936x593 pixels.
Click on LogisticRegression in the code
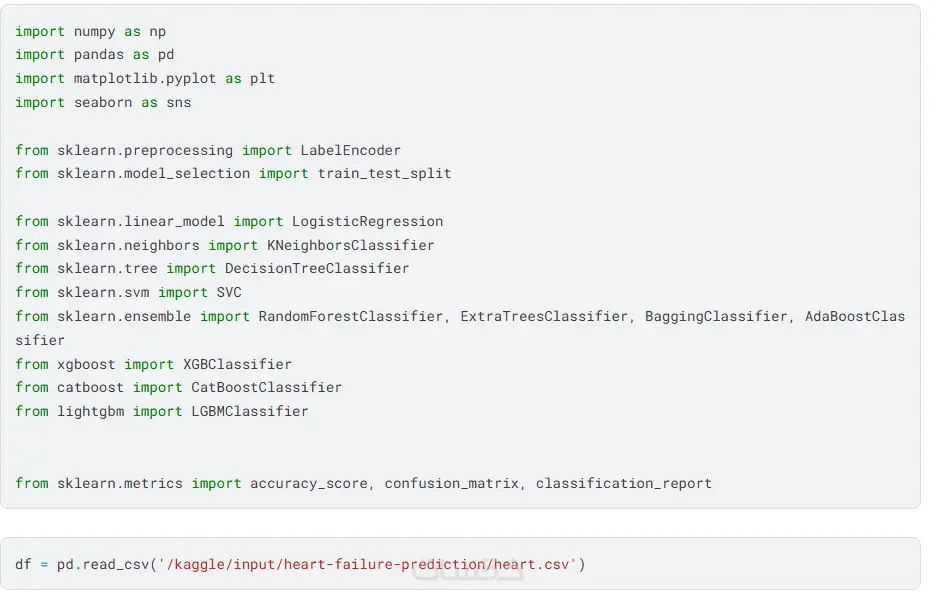(x=367, y=221)
